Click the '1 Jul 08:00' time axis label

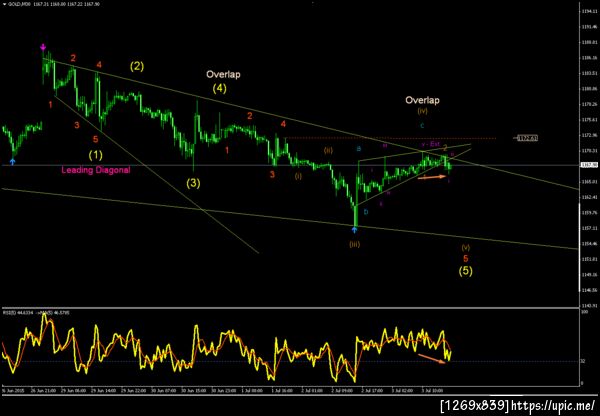pyautogui.click(x=251, y=392)
